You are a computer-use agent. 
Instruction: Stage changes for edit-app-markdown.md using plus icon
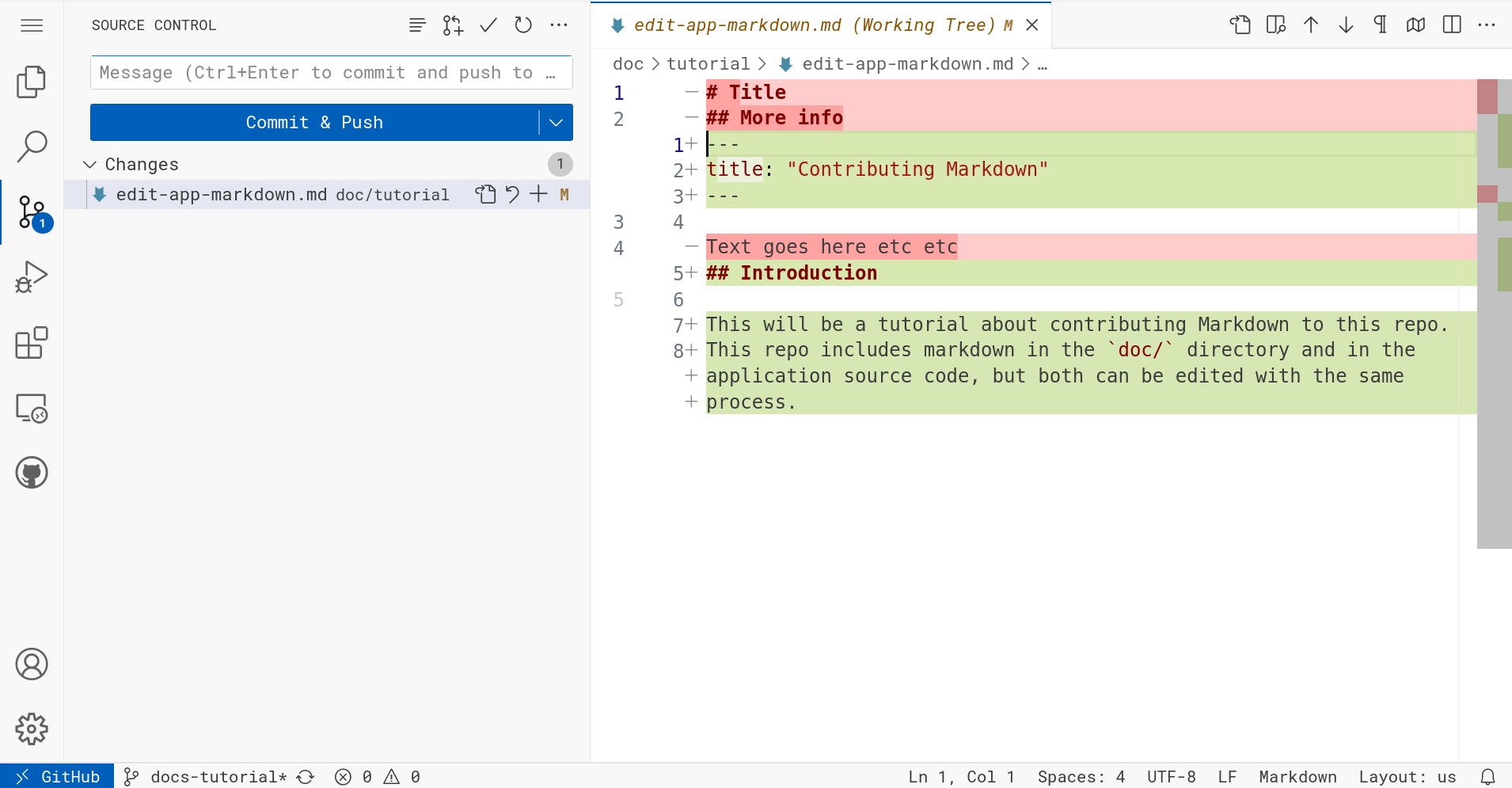point(538,194)
